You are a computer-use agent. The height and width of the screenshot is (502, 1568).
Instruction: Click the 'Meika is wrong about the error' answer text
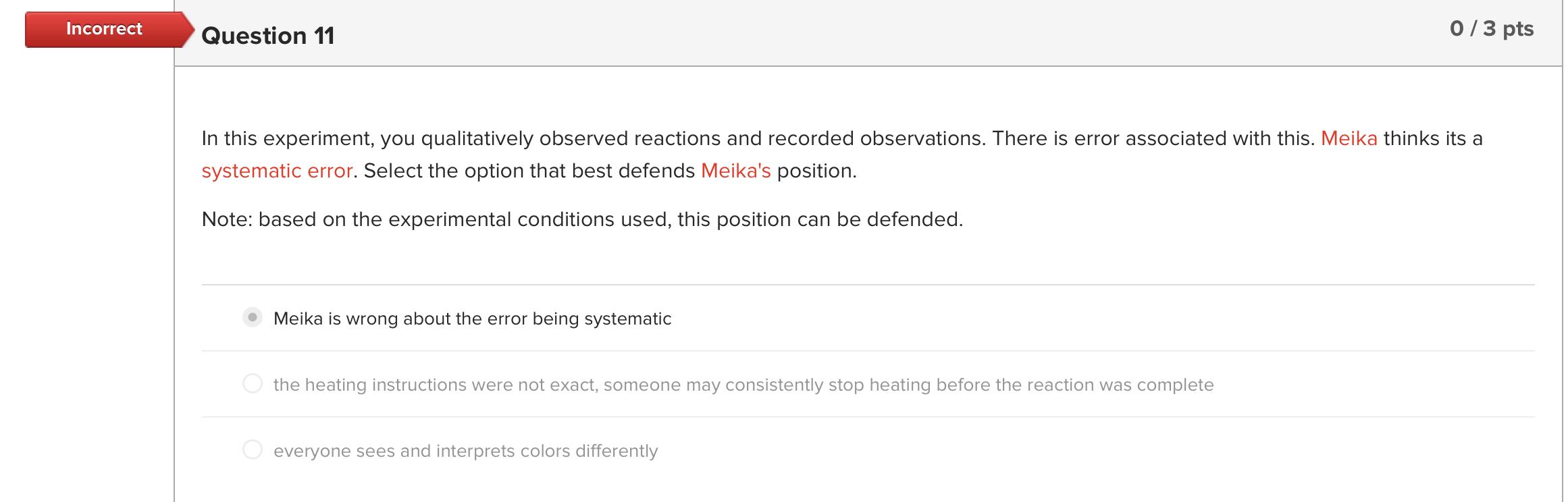(x=472, y=318)
